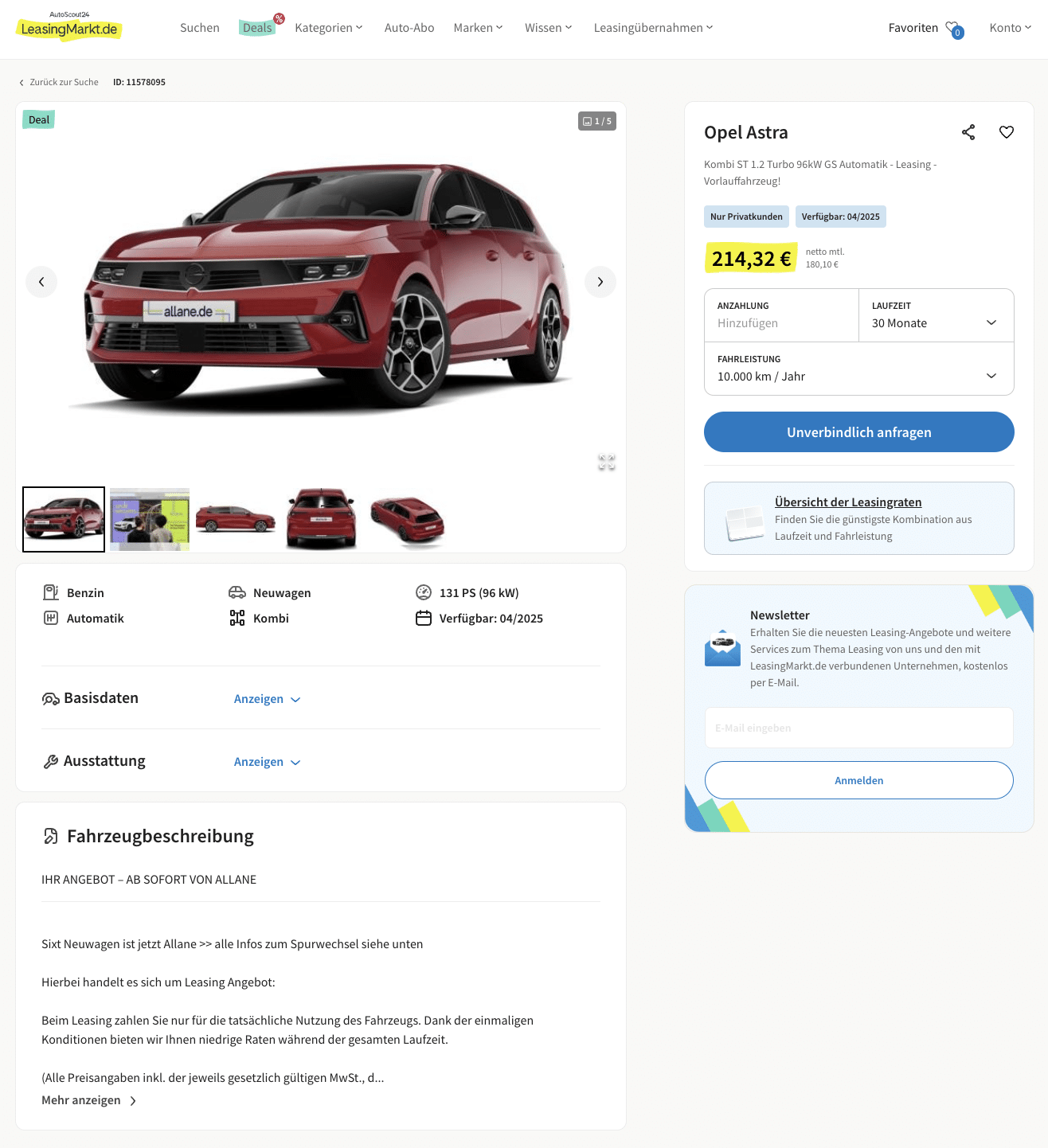Click the newsletter E-Mail input field

(859, 728)
